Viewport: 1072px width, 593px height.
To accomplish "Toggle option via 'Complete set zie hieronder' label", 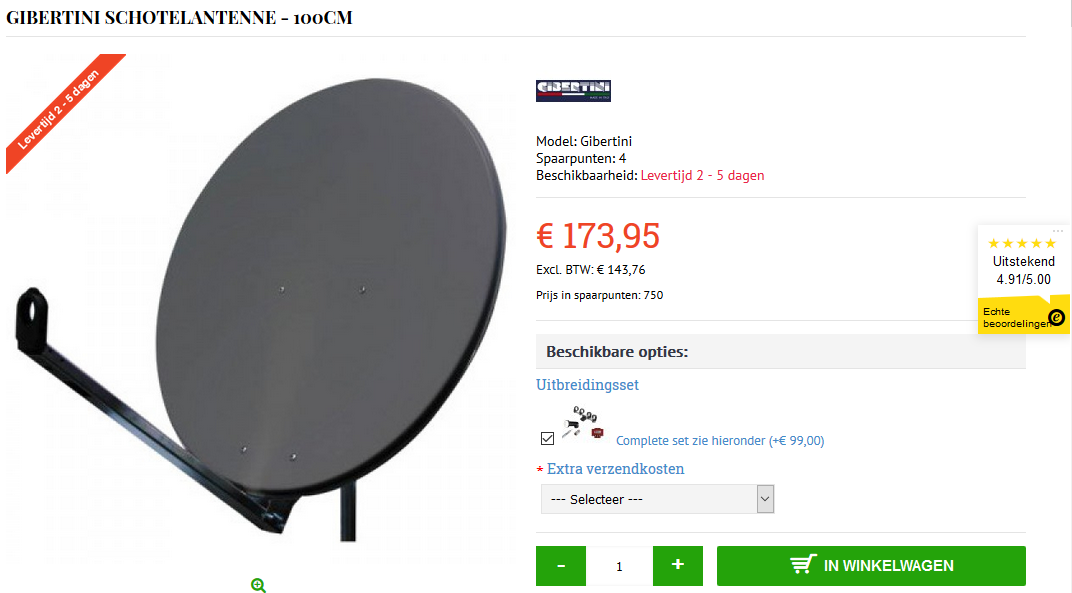I will pyautogui.click(x=720, y=440).
